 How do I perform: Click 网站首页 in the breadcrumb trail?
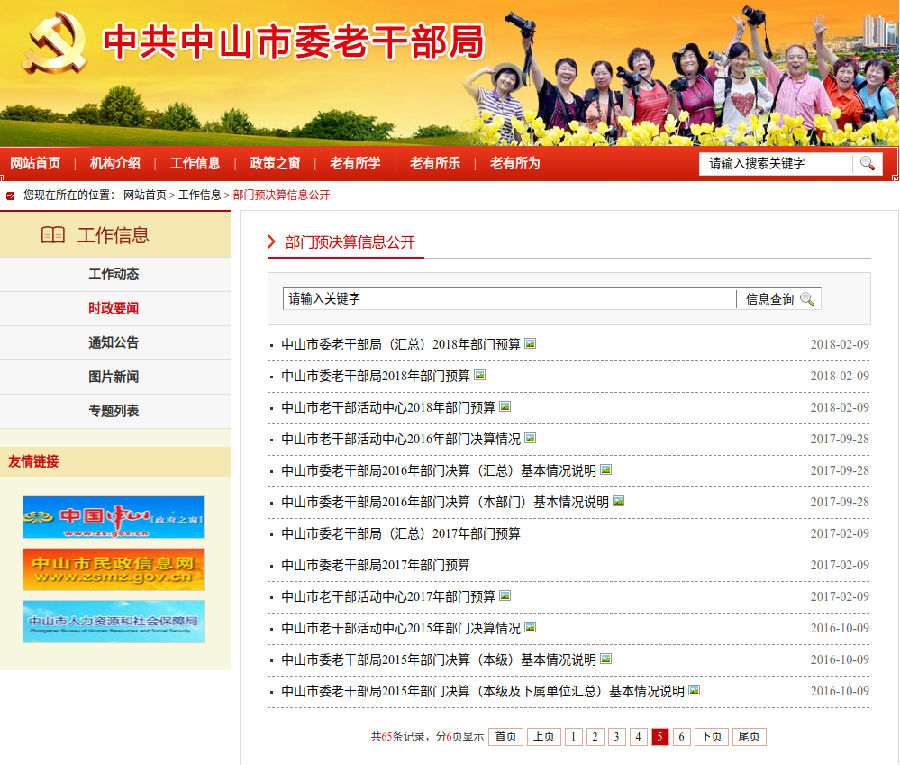click(145, 195)
